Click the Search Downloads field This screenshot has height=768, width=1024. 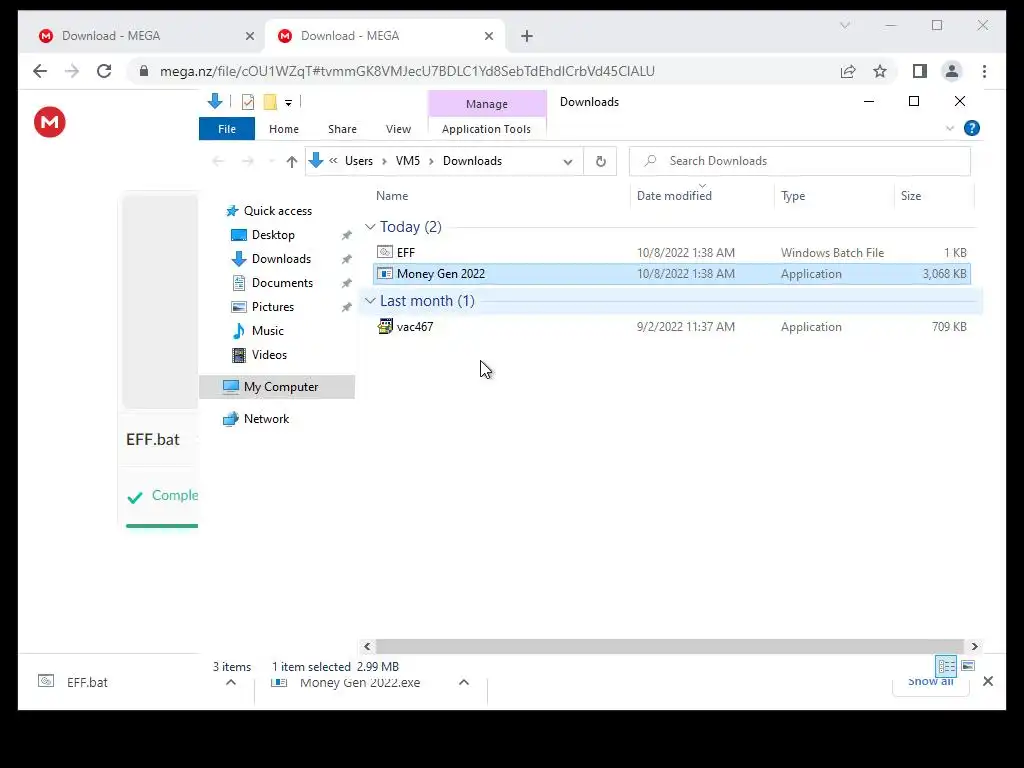799,161
